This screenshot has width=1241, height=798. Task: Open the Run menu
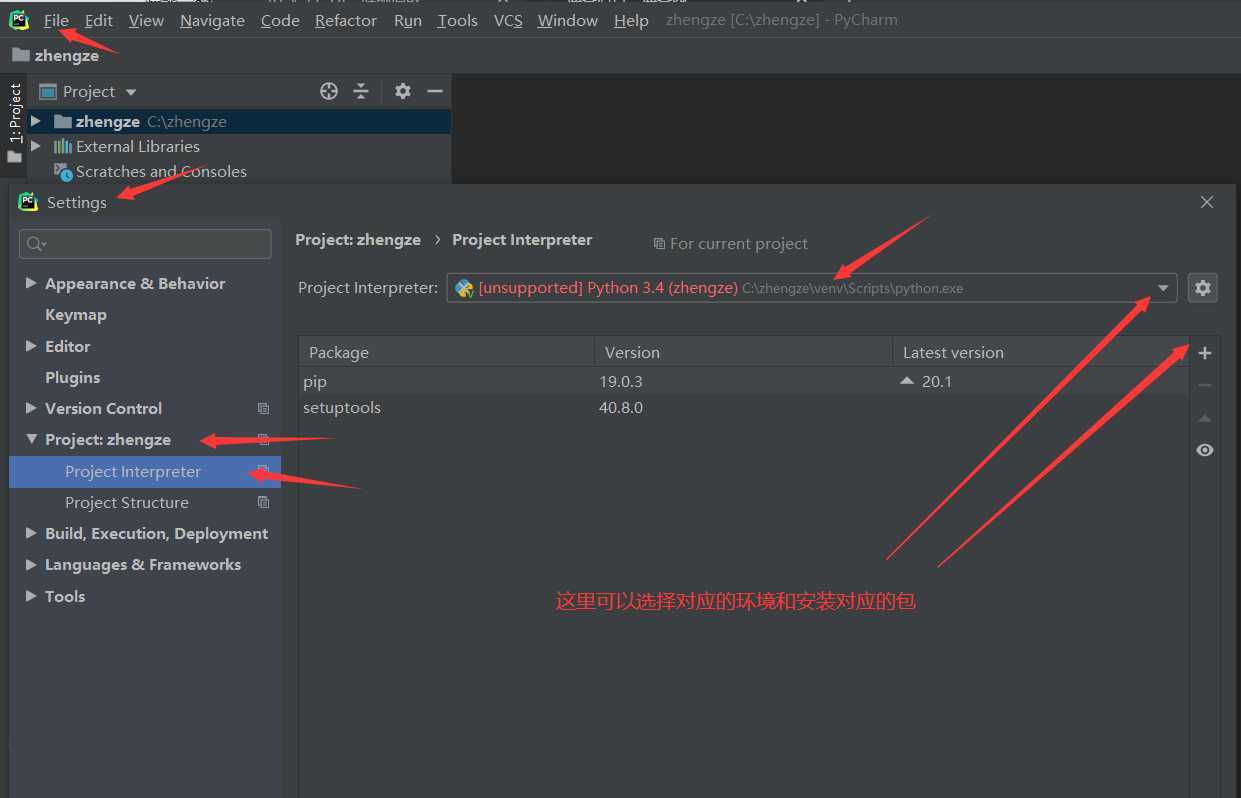click(x=408, y=20)
